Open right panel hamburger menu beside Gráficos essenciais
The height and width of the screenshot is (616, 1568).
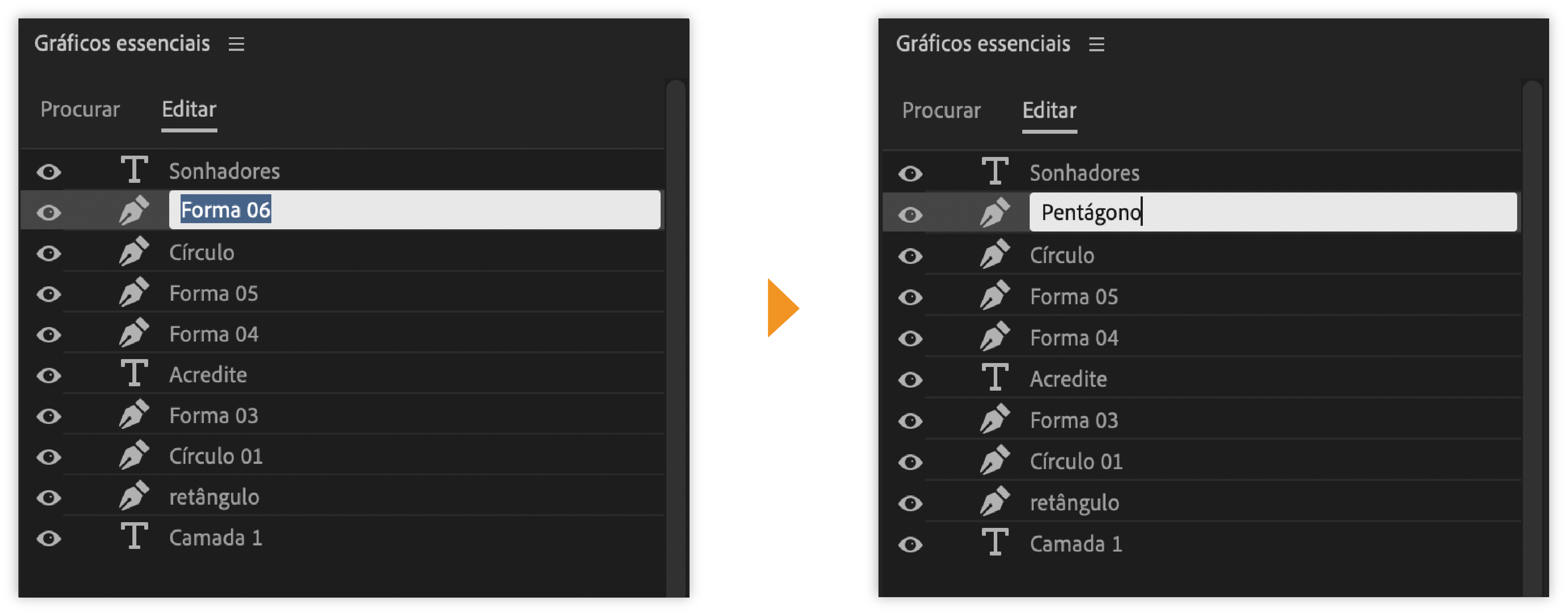click(x=1096, y=44)
